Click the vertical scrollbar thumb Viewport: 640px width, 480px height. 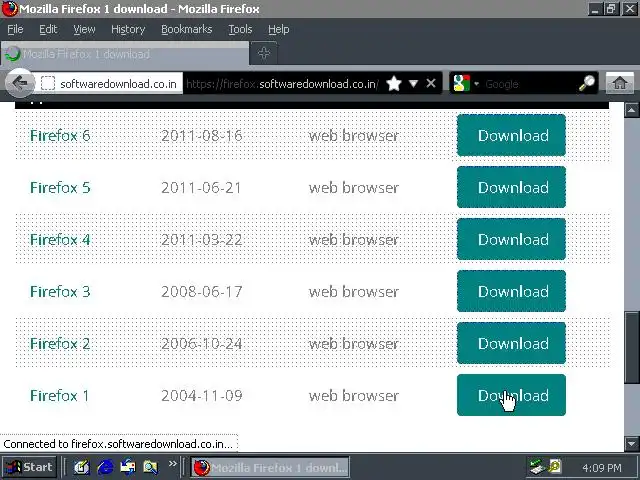pos(631,348)
